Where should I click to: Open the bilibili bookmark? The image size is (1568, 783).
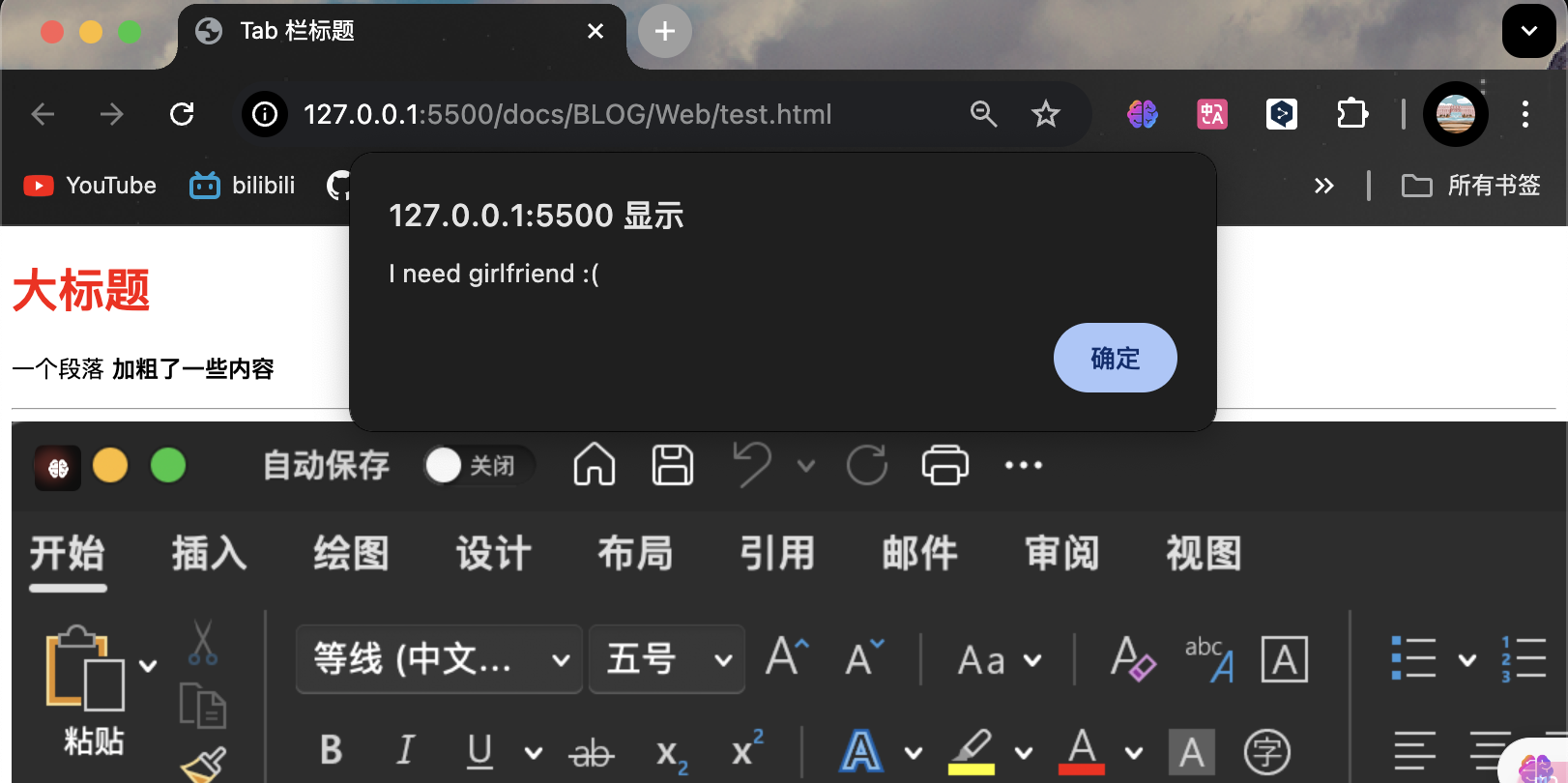pos(243,186)
